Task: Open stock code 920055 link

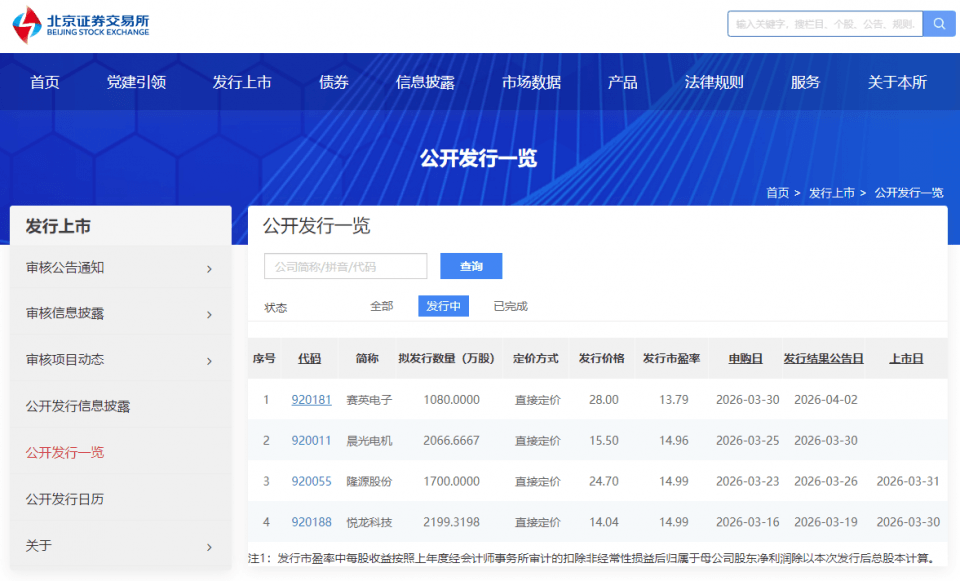Action: [311, 481]
